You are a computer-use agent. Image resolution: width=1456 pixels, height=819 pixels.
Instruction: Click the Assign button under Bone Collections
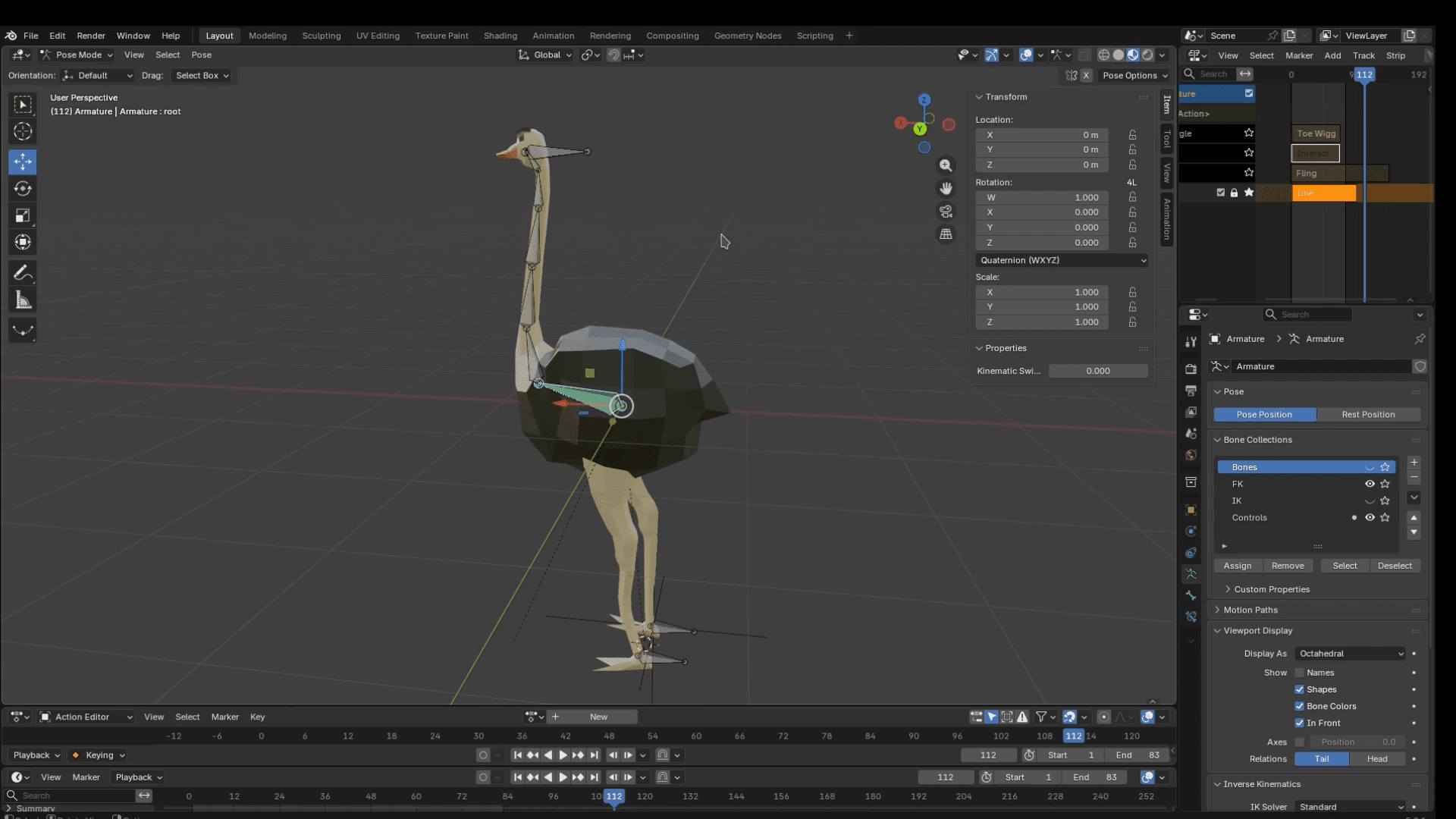coord(1238,566)
